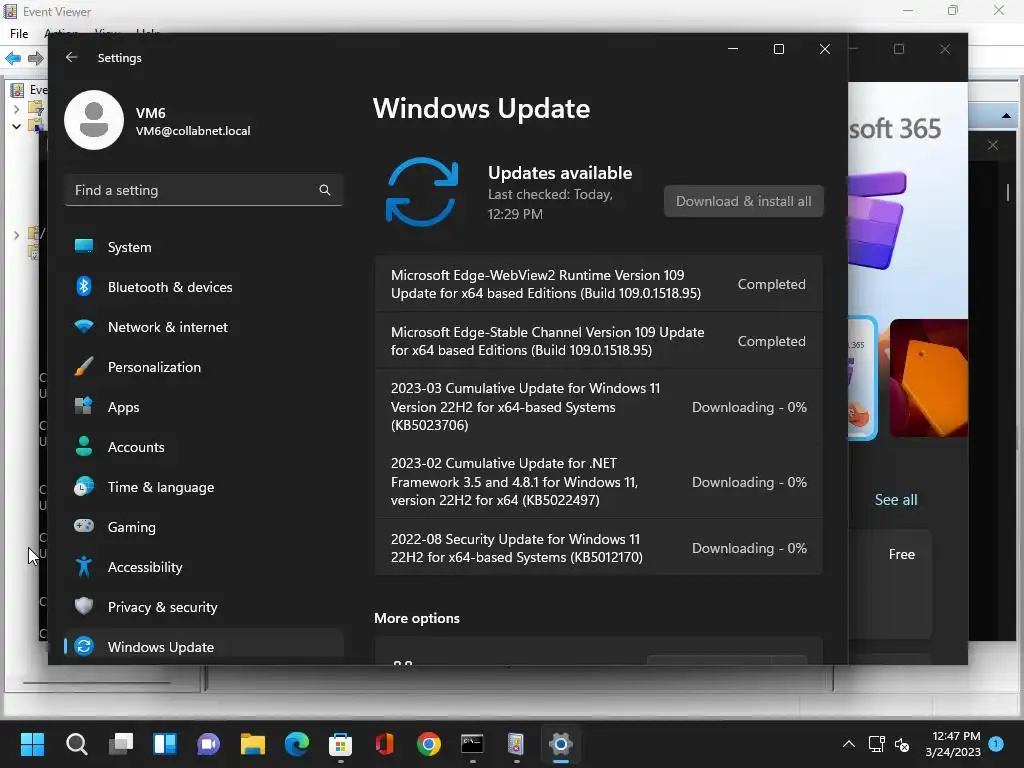Click Event Viewer forward arrow toolbar icon
The width and height of the screenshot is (1024, 768).
[36, 58]
